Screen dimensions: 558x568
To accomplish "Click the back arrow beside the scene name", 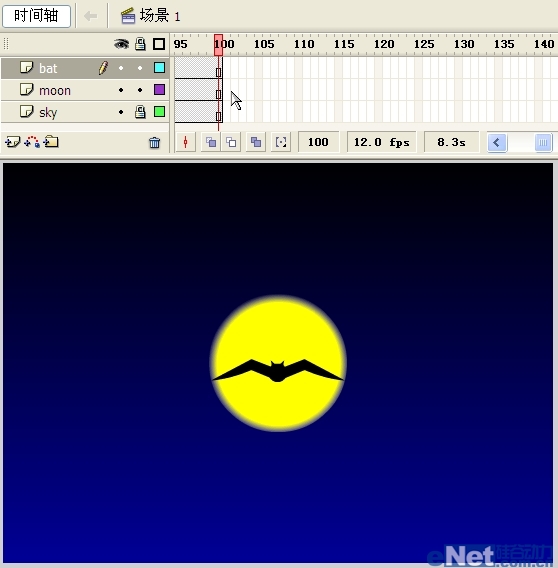I will tap(90, 16).
